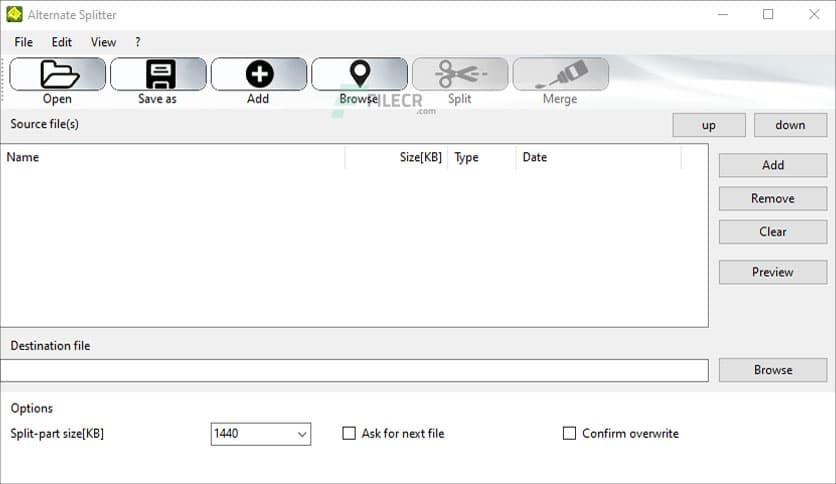Screen dimensions: 836x484
Task: Sort by the Name column header
Action: (173, 157)
